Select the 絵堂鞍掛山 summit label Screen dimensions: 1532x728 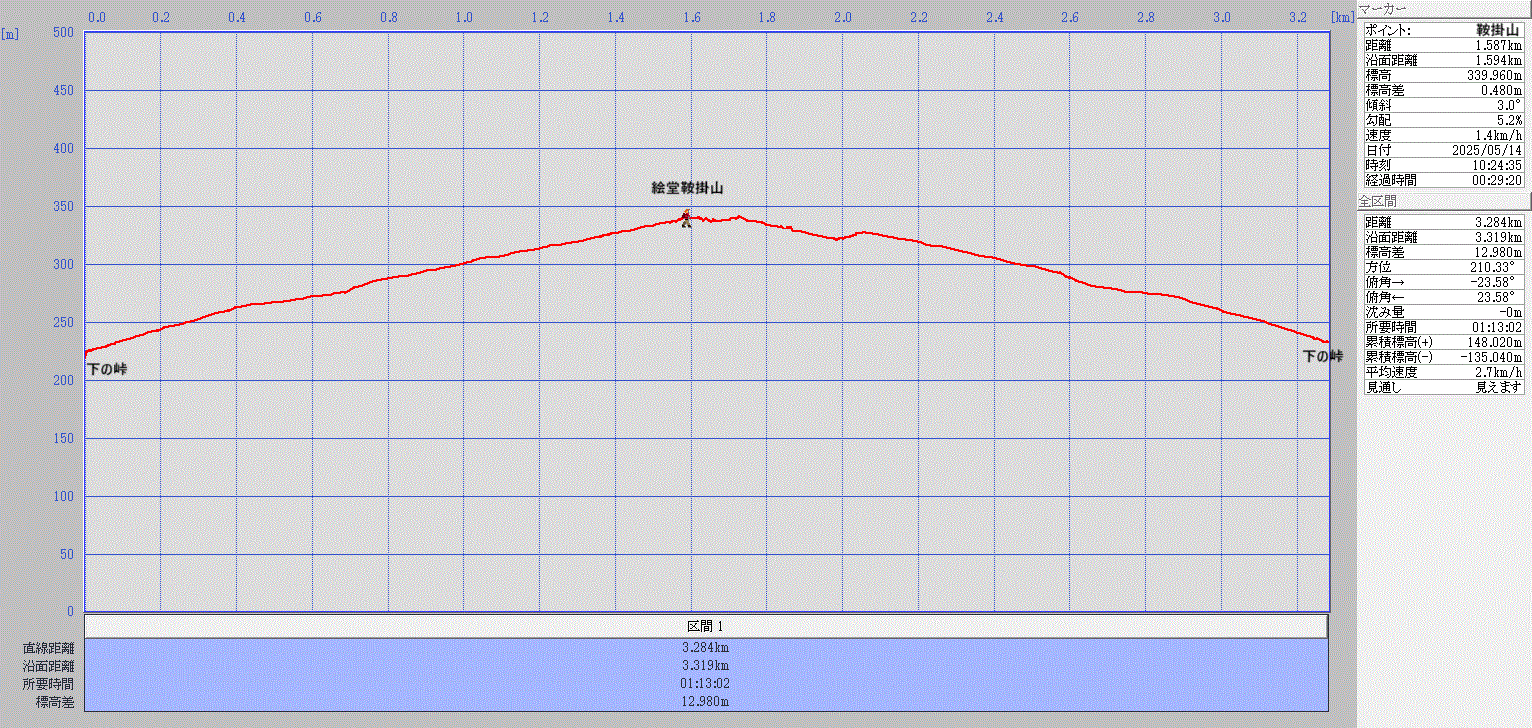(687, 188)
